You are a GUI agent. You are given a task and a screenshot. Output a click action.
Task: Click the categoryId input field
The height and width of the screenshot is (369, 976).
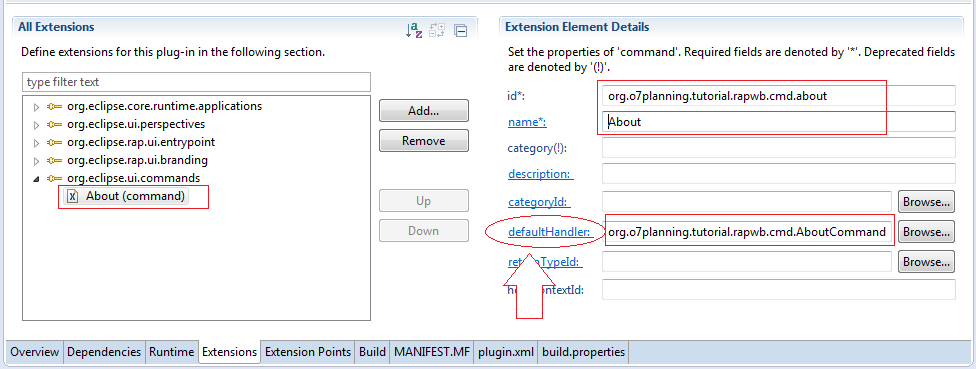click(x=747, y=202)
